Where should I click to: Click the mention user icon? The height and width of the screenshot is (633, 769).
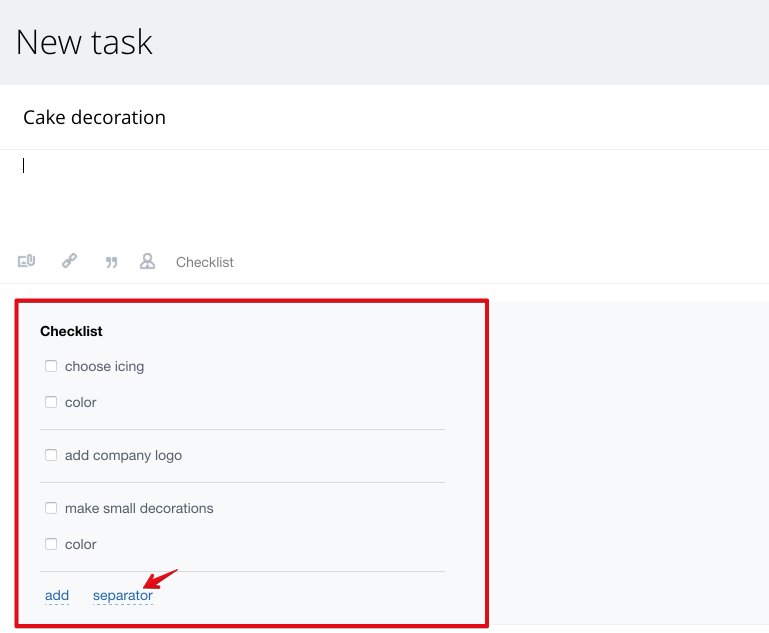pos(147,262)
